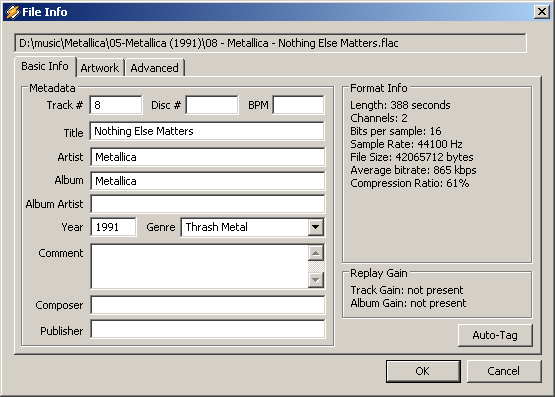The width and height of the screenshot is (555, 397).
Task: Click the Format Info group heading
Action: 378,88
